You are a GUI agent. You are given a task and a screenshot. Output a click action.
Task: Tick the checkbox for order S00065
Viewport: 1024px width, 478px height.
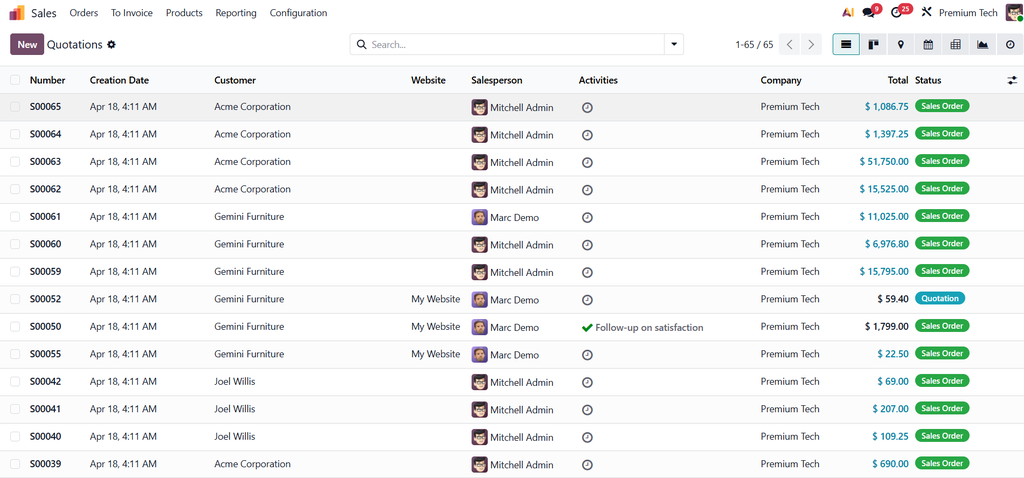(x=15, y=107)
